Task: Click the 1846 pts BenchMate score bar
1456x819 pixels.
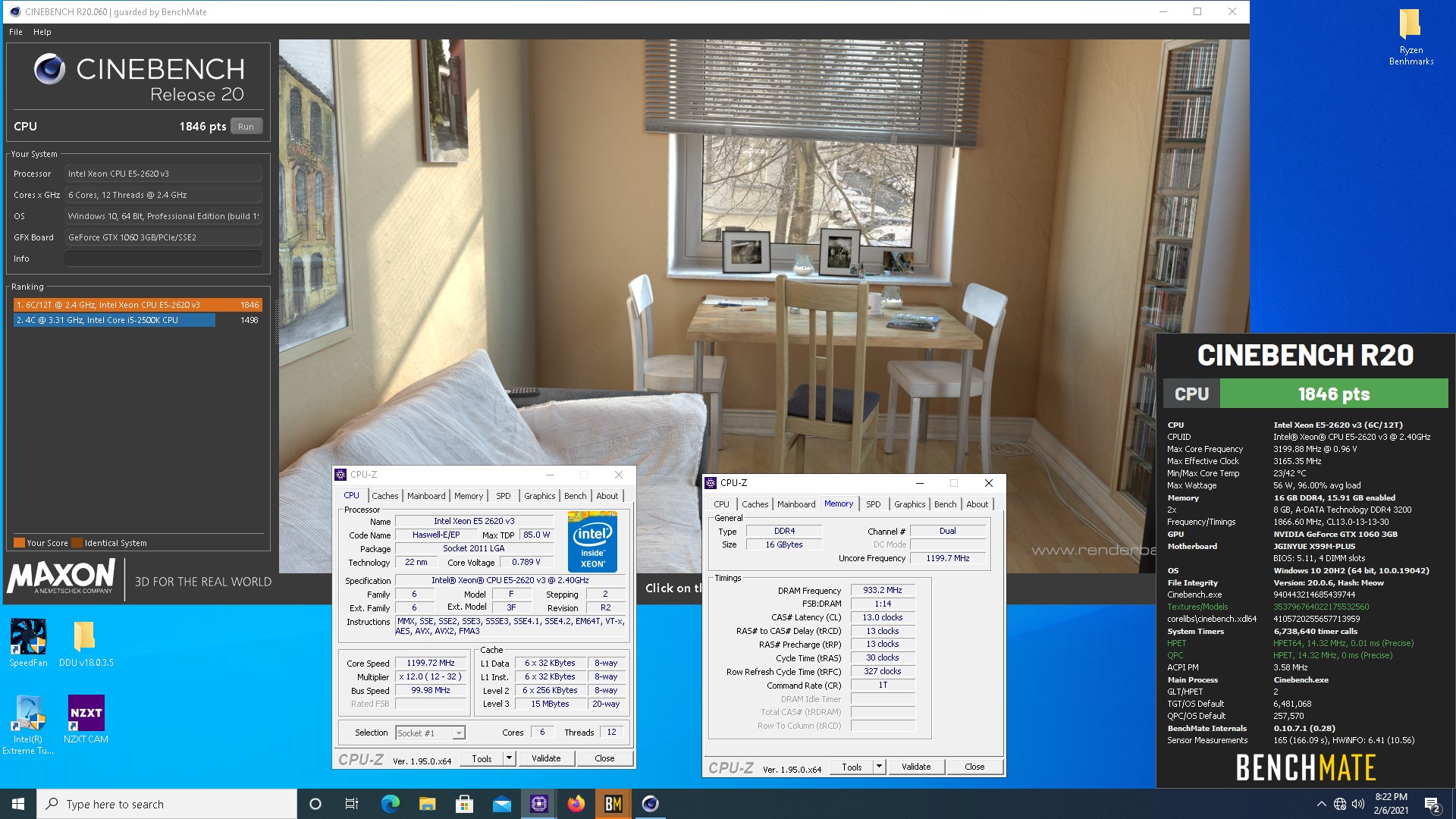Action: point(1334,394)
